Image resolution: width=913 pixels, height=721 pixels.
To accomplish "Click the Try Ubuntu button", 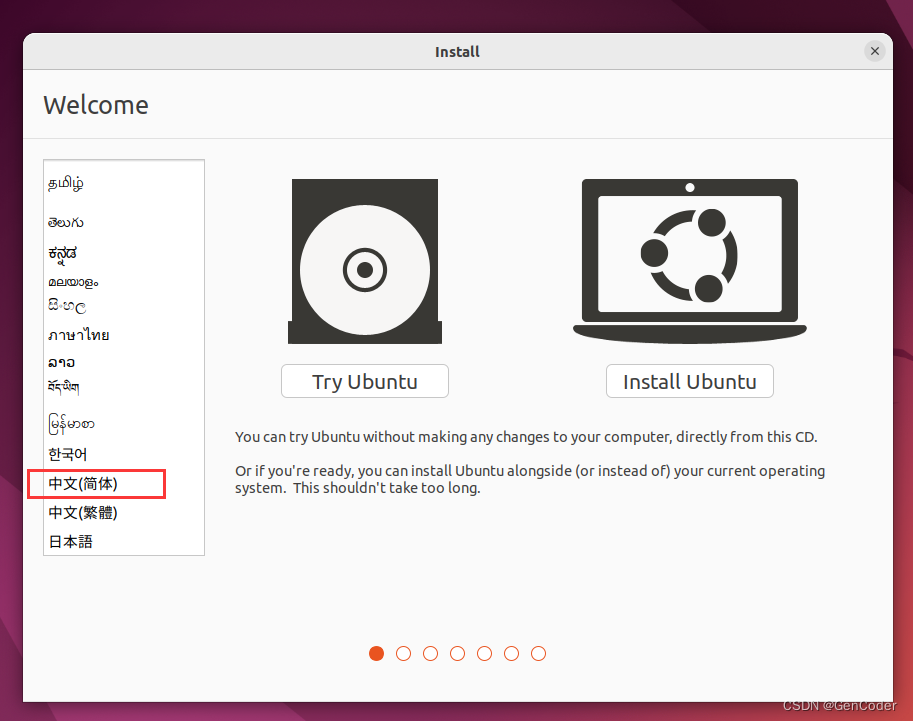I will (365, 381).
